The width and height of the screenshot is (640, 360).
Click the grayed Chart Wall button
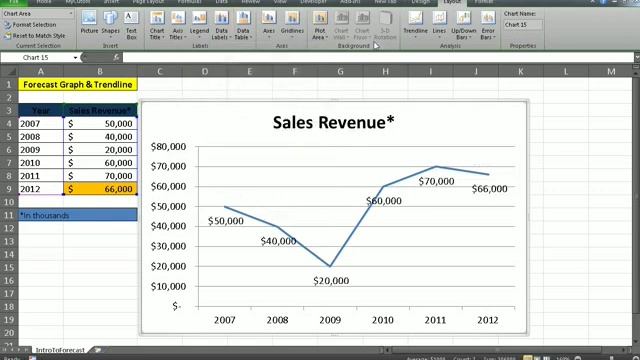[341, 25]
